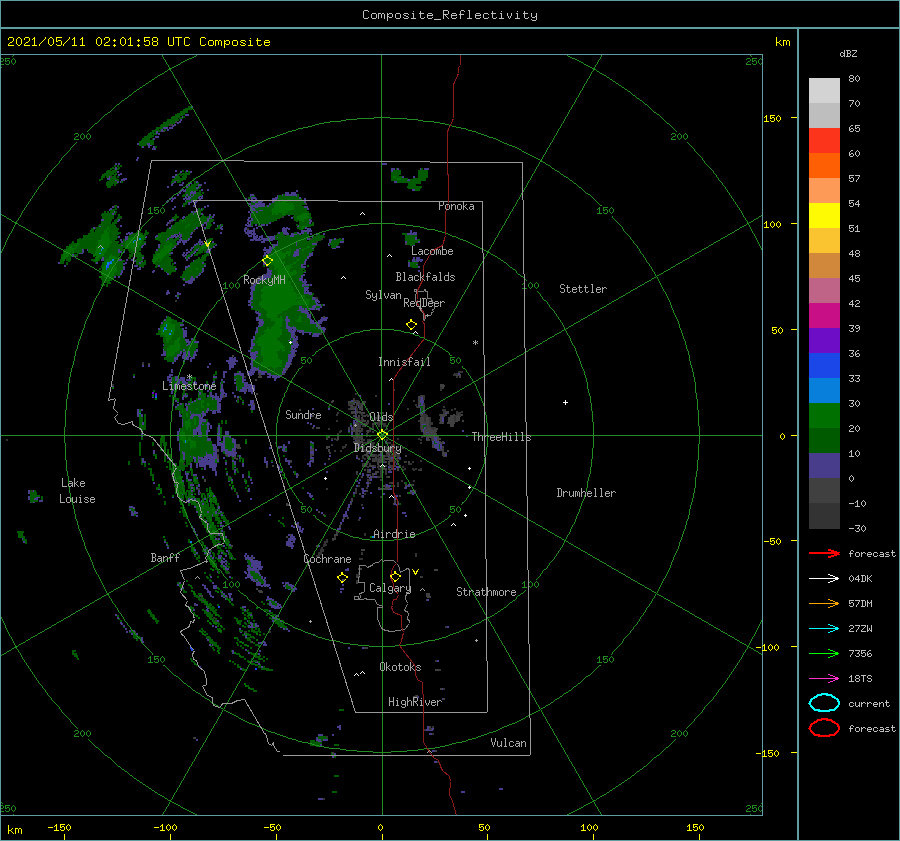Click the Olds map label
This screenshot has width=900, height=841.
pos(381,417)
